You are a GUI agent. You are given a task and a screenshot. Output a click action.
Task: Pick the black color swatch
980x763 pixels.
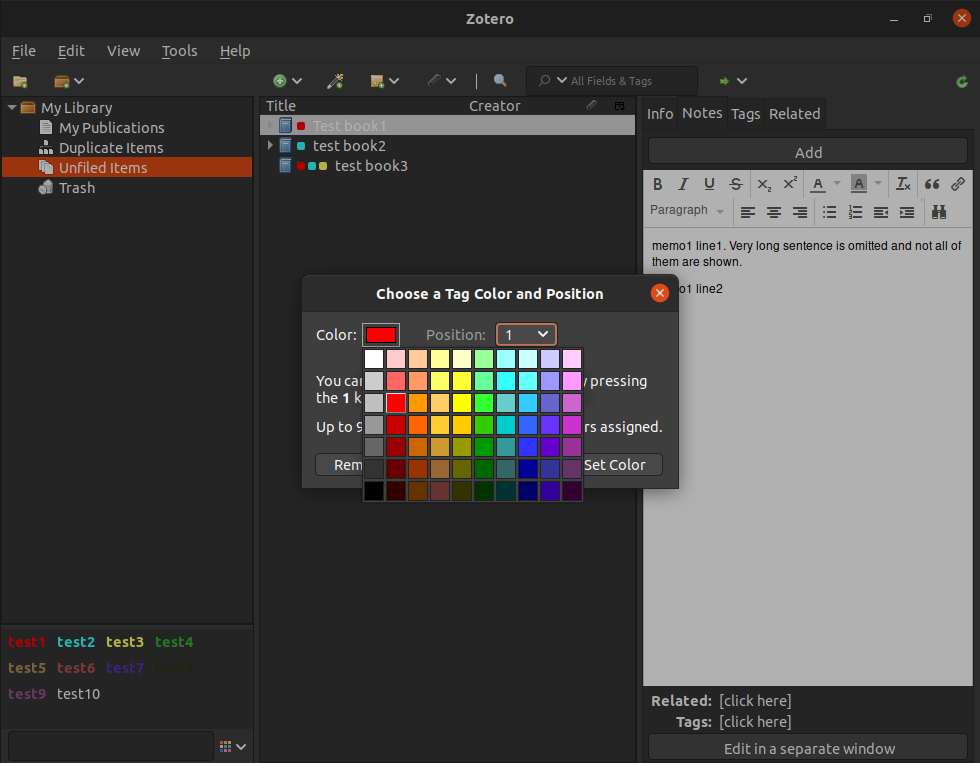point(374,491)
